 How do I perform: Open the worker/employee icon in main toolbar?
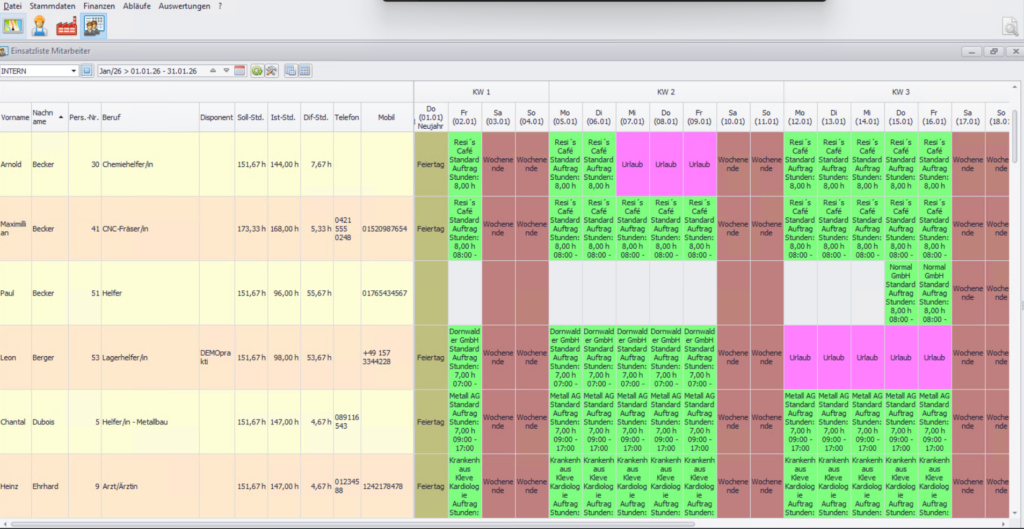tap(41, 26)
